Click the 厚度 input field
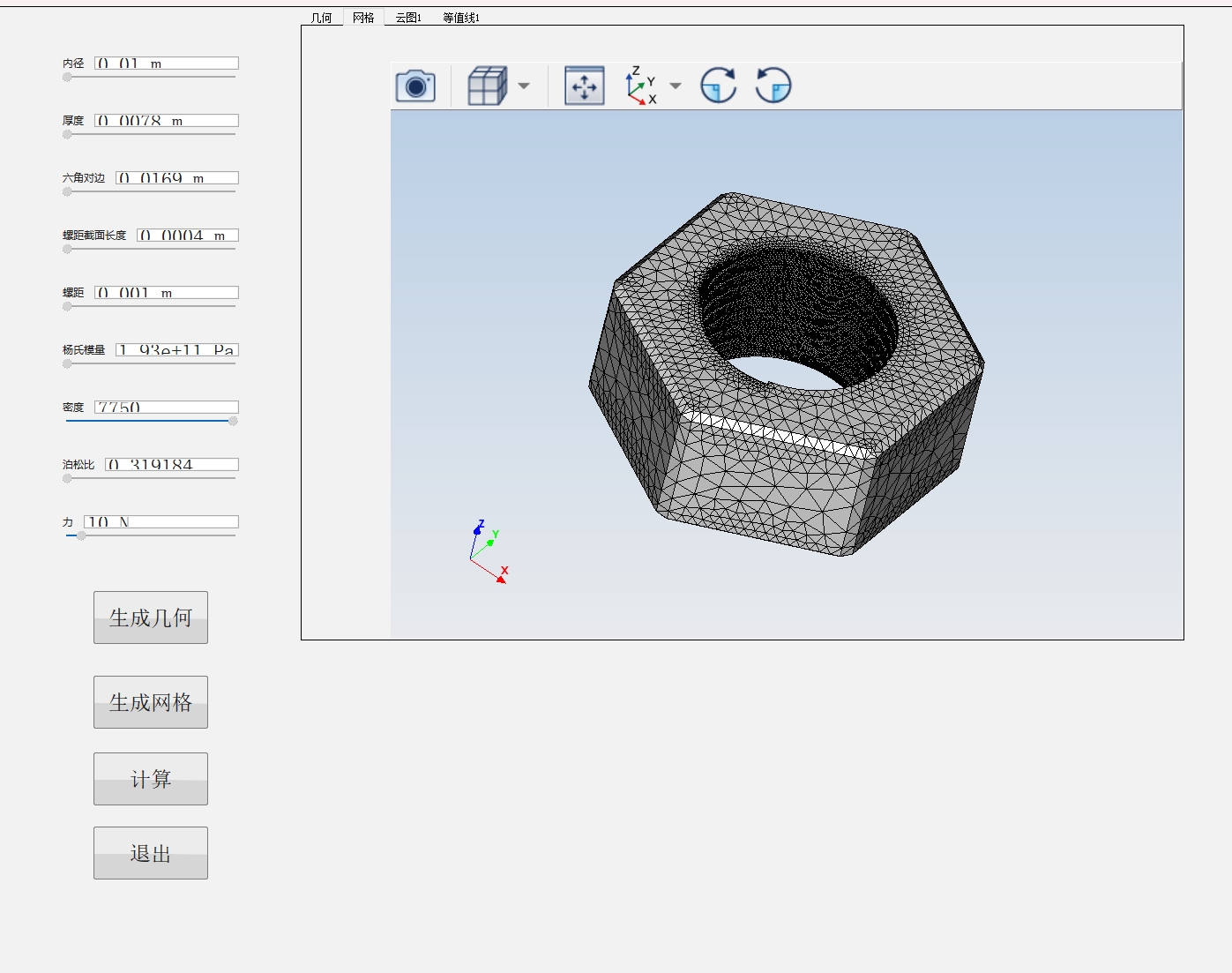This screenshot has height=973, width=1232. pos(167,121)
